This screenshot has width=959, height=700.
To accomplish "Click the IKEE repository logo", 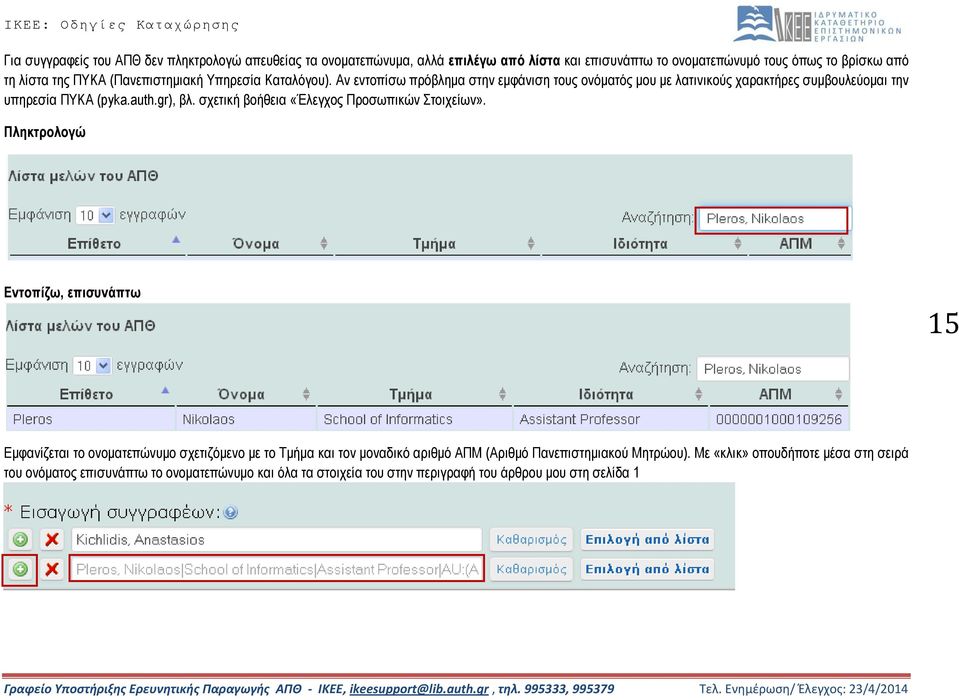I will (818, 24).
